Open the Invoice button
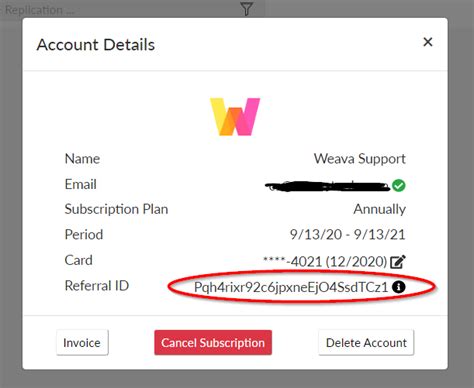474x388 pixels. [x=82, y=343]
